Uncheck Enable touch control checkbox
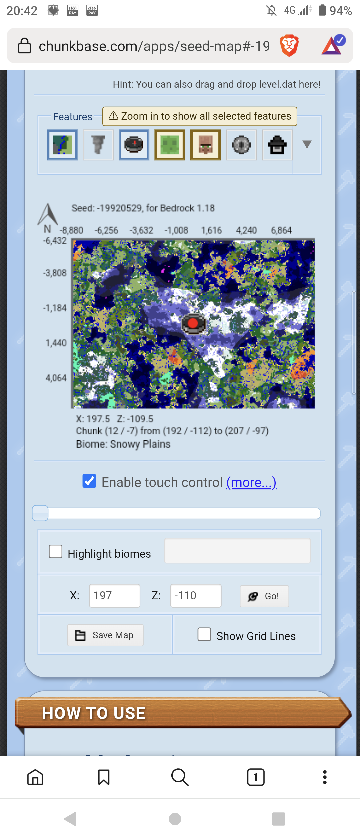This screenshot has width=360, height=840. (89, 481)
